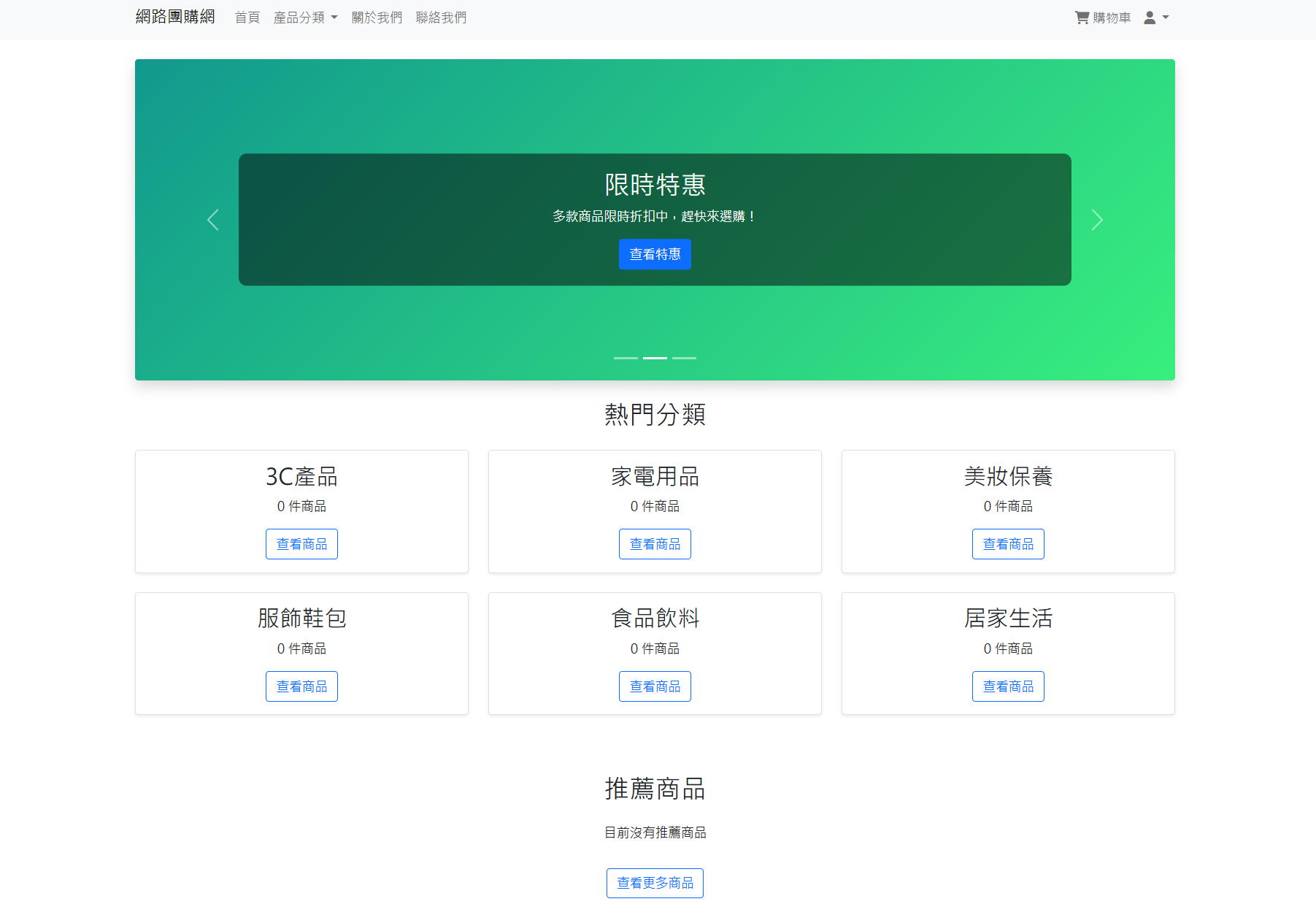Expand the user account dropdown arrow
The height and width of the screenshot is (915, 1316).
1165,17
